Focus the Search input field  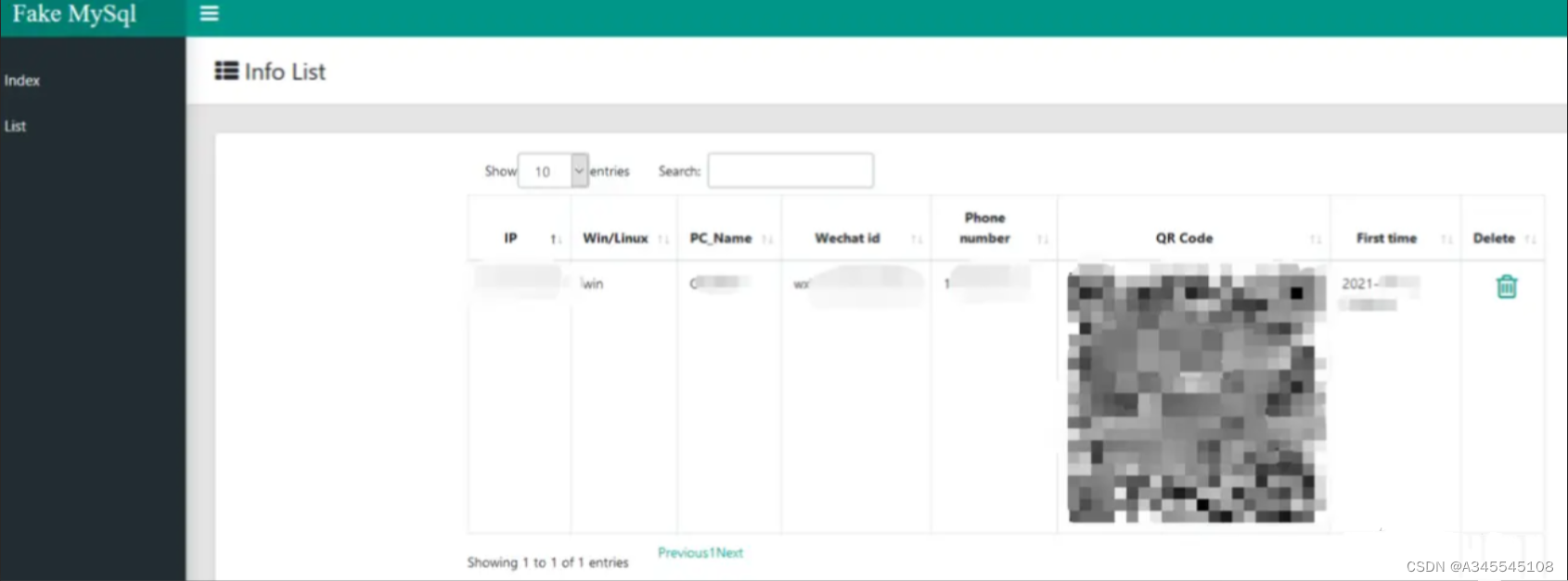point(790,171)
